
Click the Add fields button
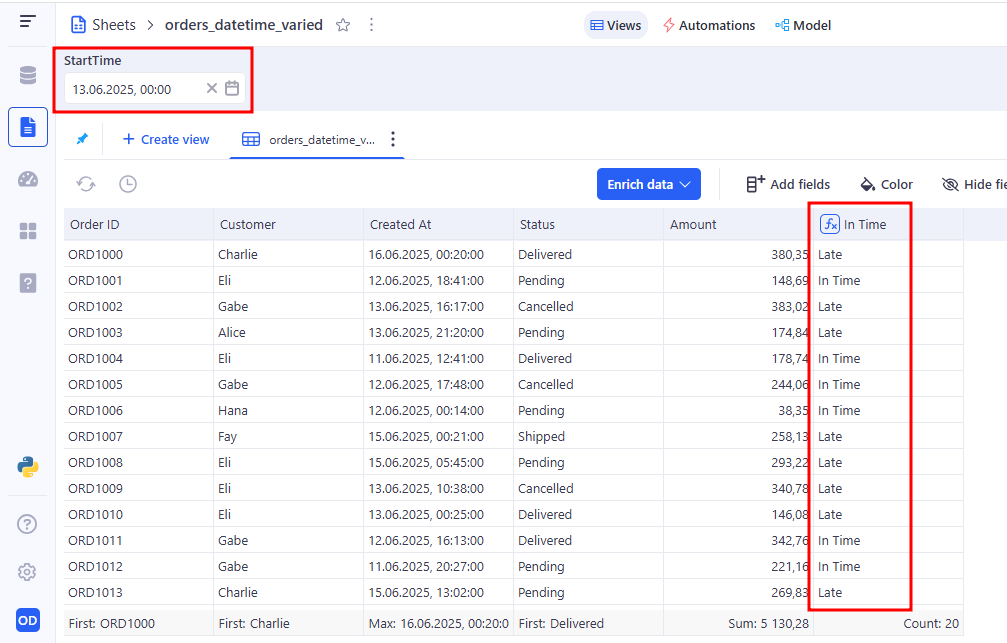point(788,184)
